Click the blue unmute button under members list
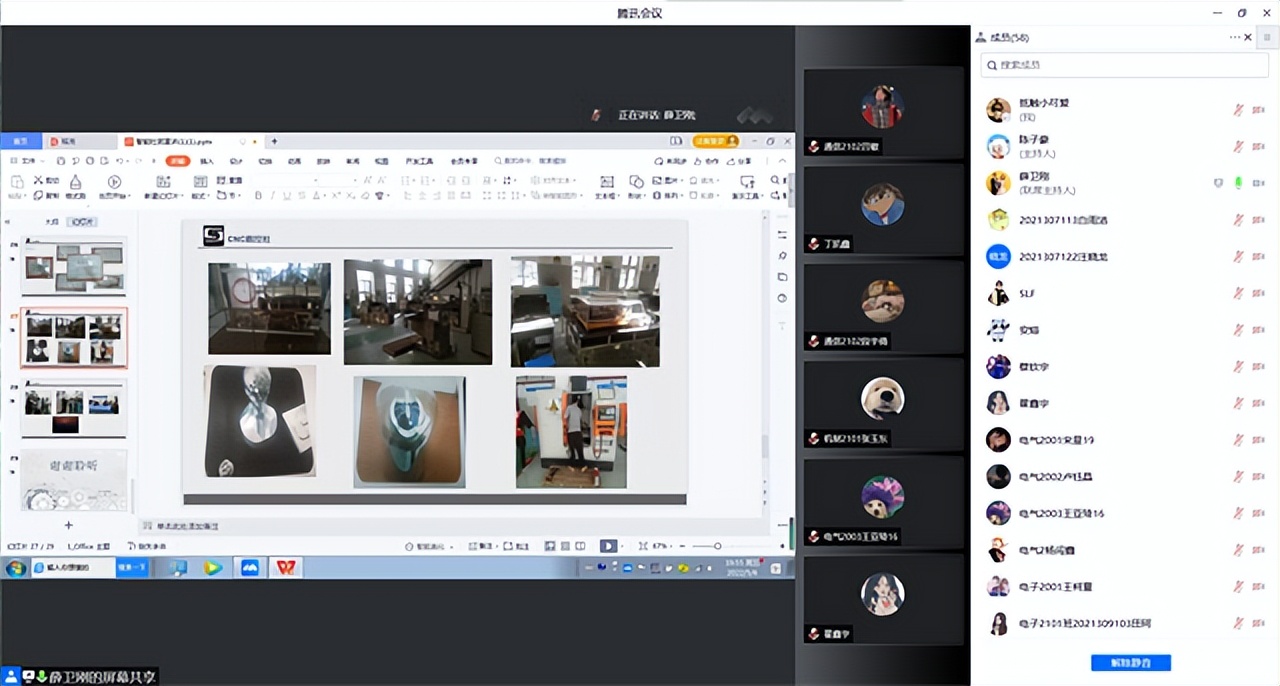 pos(1130,662)
